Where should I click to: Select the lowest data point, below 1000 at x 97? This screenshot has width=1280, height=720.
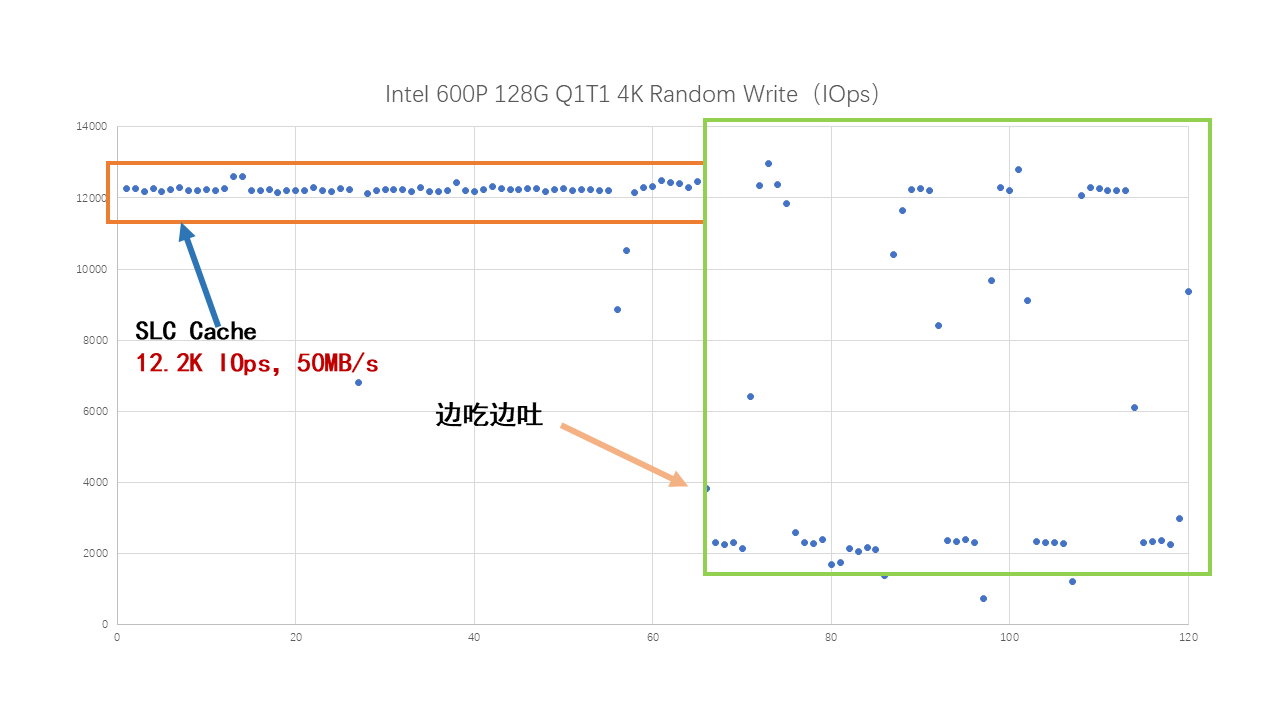point(983,598)
